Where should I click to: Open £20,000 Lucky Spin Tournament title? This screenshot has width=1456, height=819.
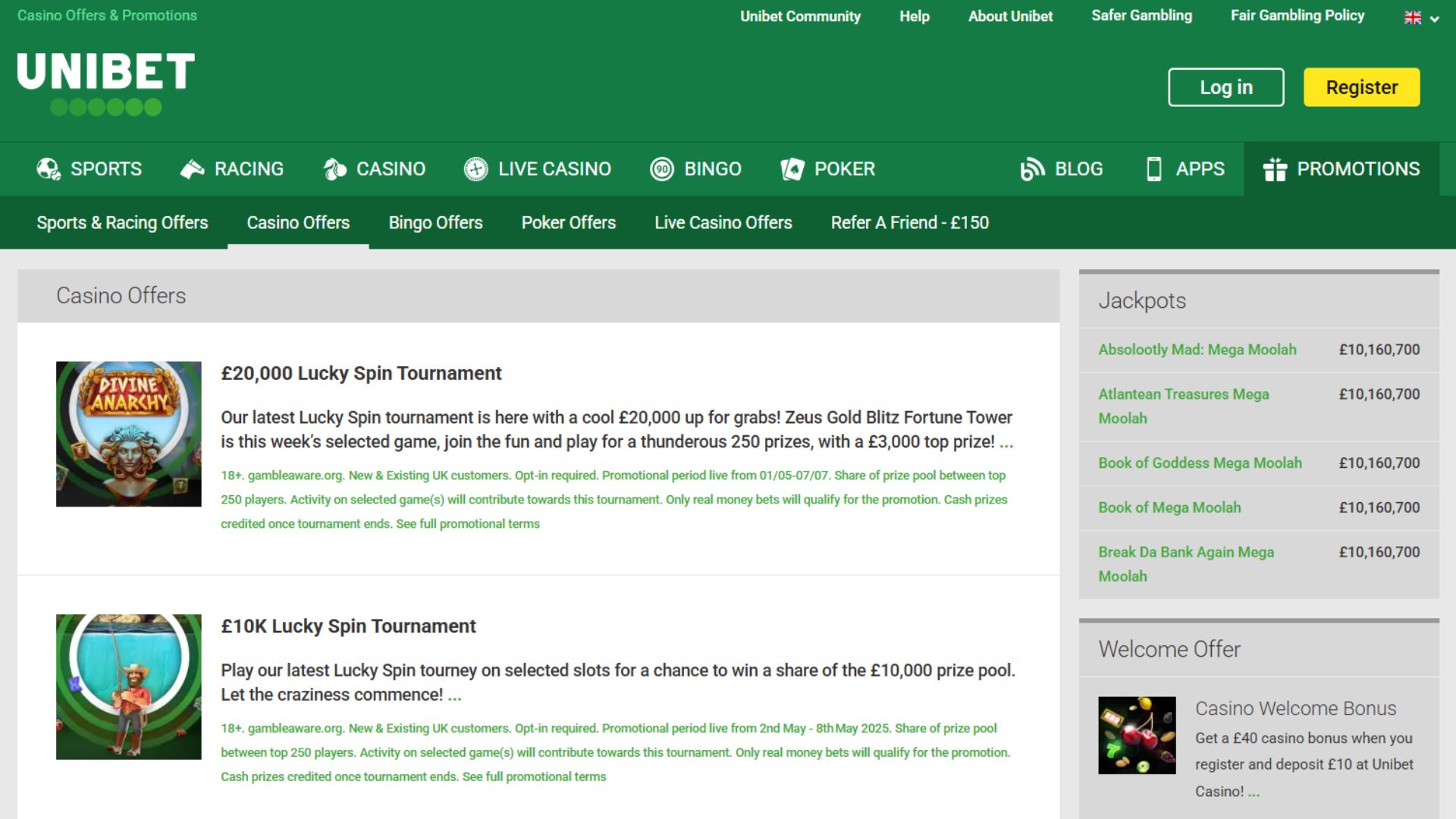coord(361,373)
